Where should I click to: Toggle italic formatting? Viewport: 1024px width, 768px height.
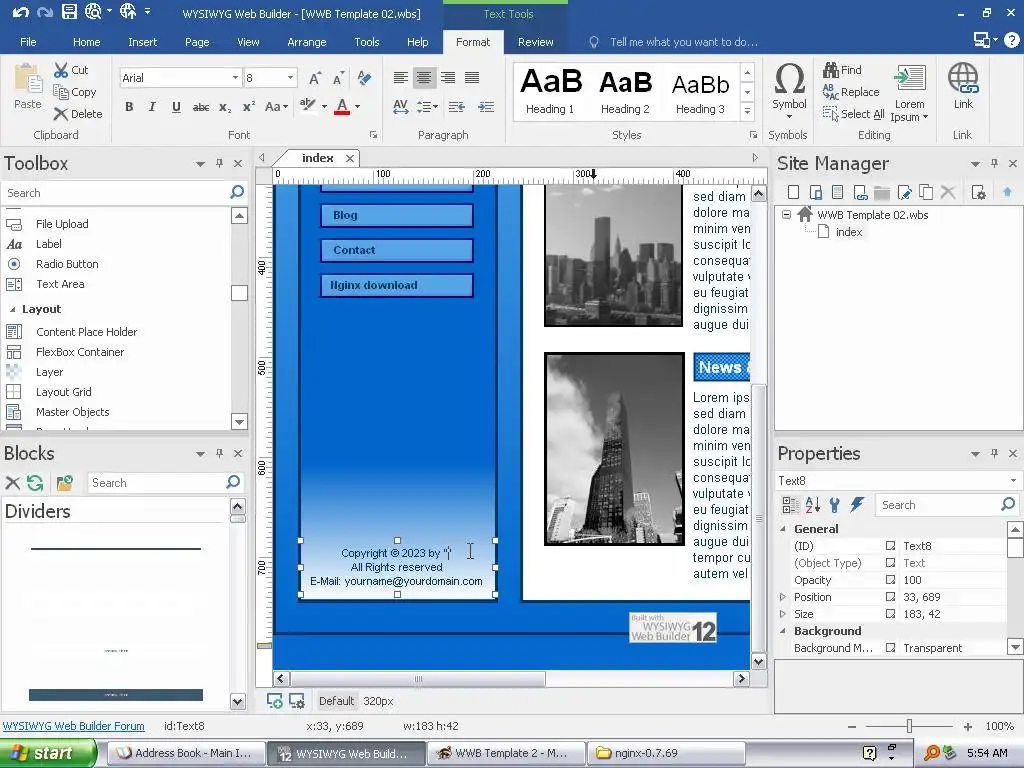(152, 107)
